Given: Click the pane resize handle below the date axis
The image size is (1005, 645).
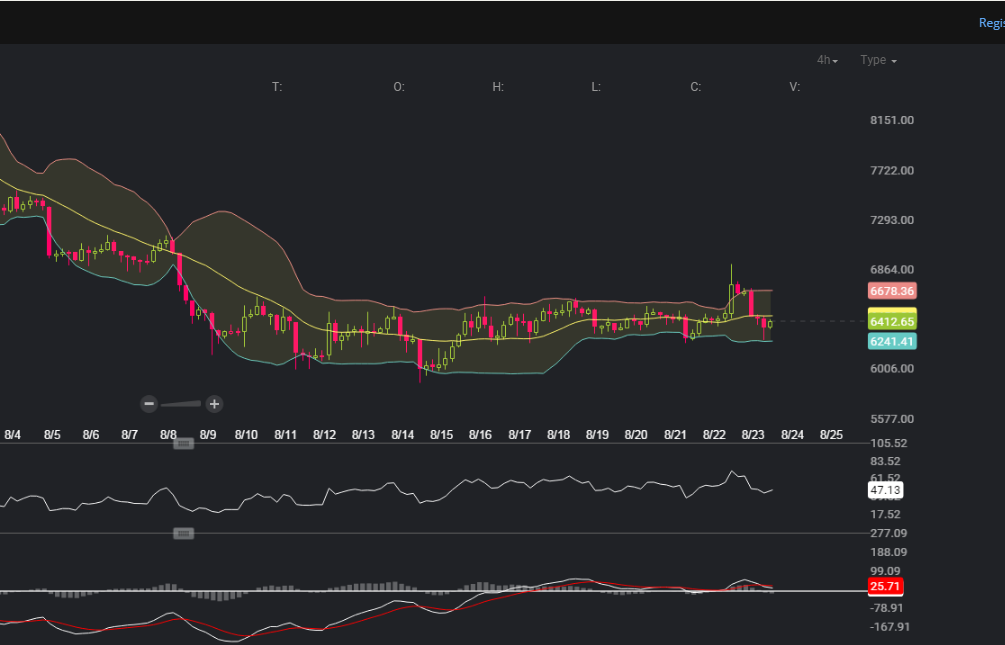Looking at the screenshot, I should 183,443.
